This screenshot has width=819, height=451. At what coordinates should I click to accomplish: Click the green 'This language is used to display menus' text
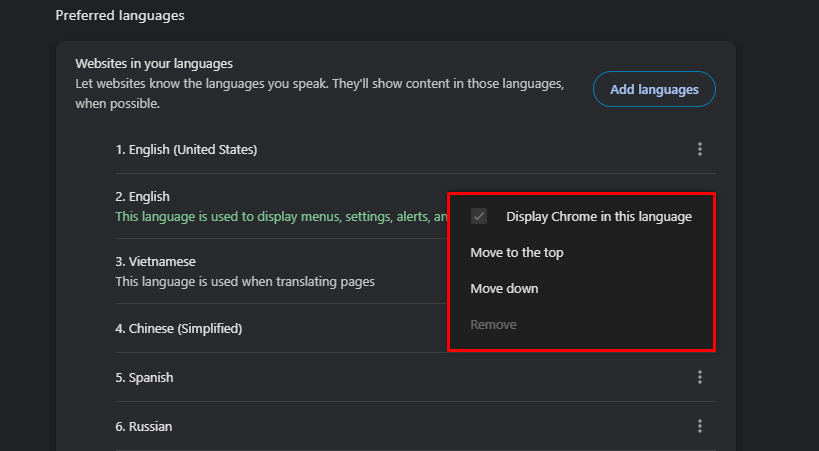(282, 216)
